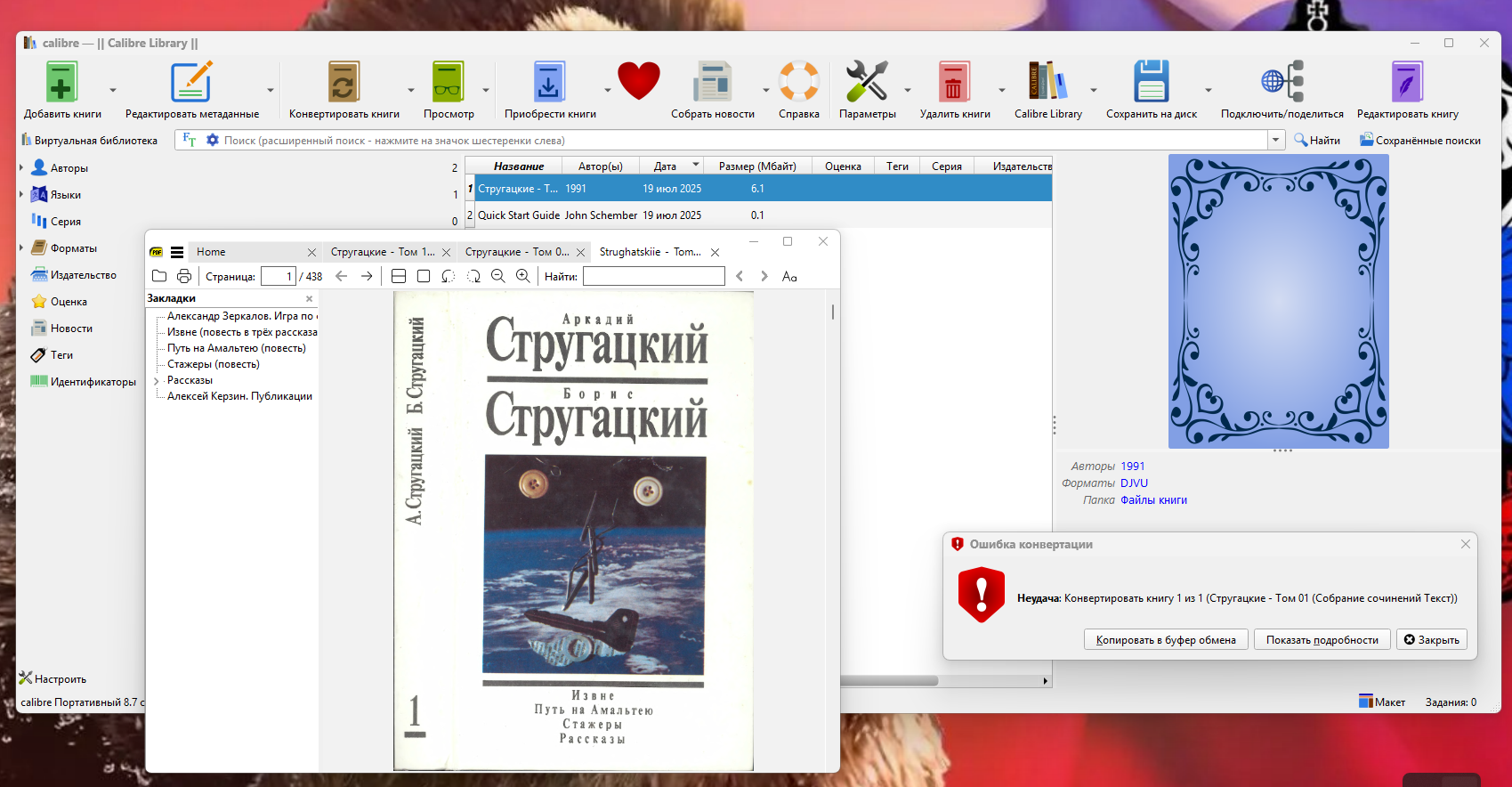Switch to Home tab in viewer
This screenshot has height=787, width=1512.
(212, 252)
